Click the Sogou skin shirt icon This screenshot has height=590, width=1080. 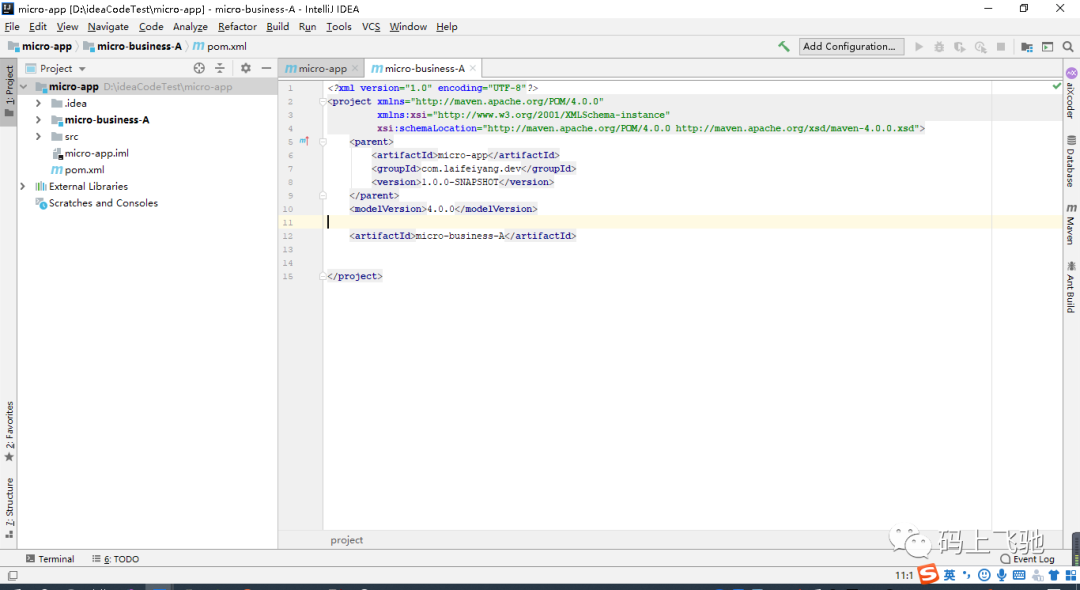[1054, 575]
